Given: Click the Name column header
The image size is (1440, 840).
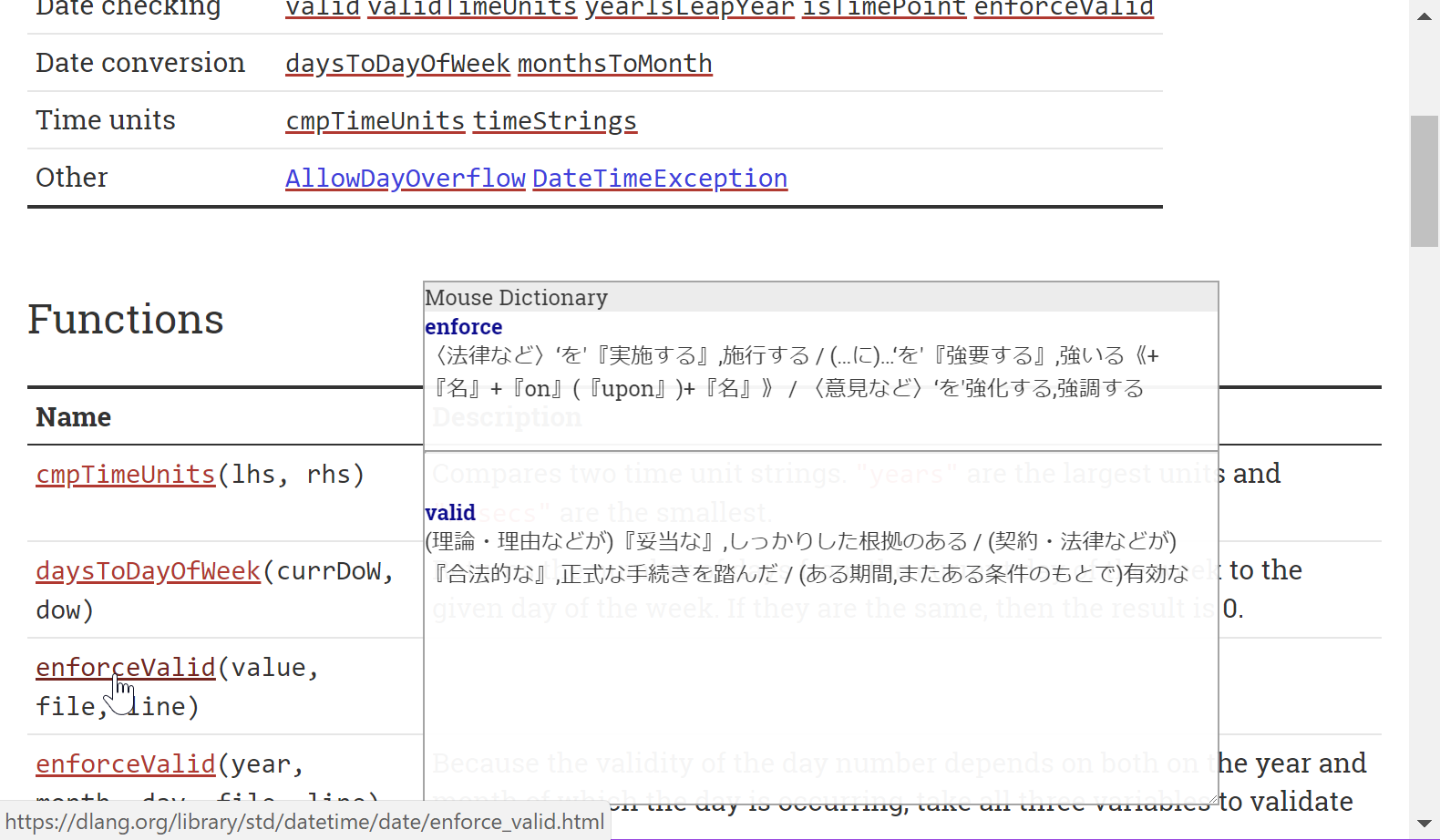Looking at the screenshot, I should [74, 417].
